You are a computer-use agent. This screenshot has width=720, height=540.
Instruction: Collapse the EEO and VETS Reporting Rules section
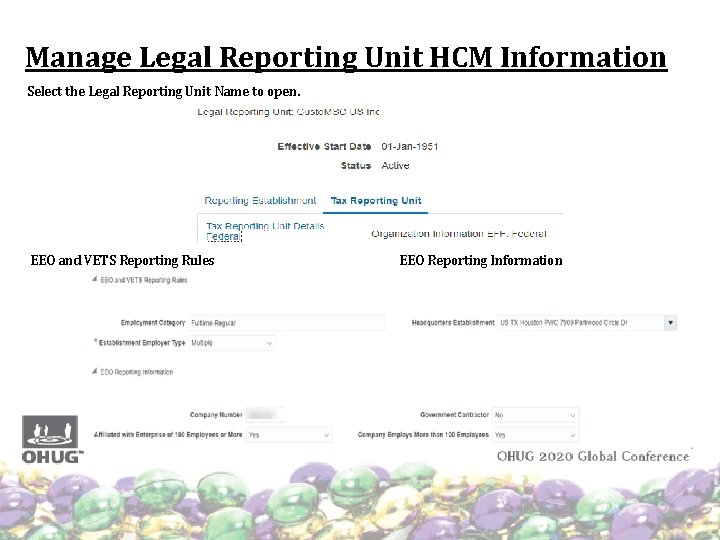[x=95, y=279]
